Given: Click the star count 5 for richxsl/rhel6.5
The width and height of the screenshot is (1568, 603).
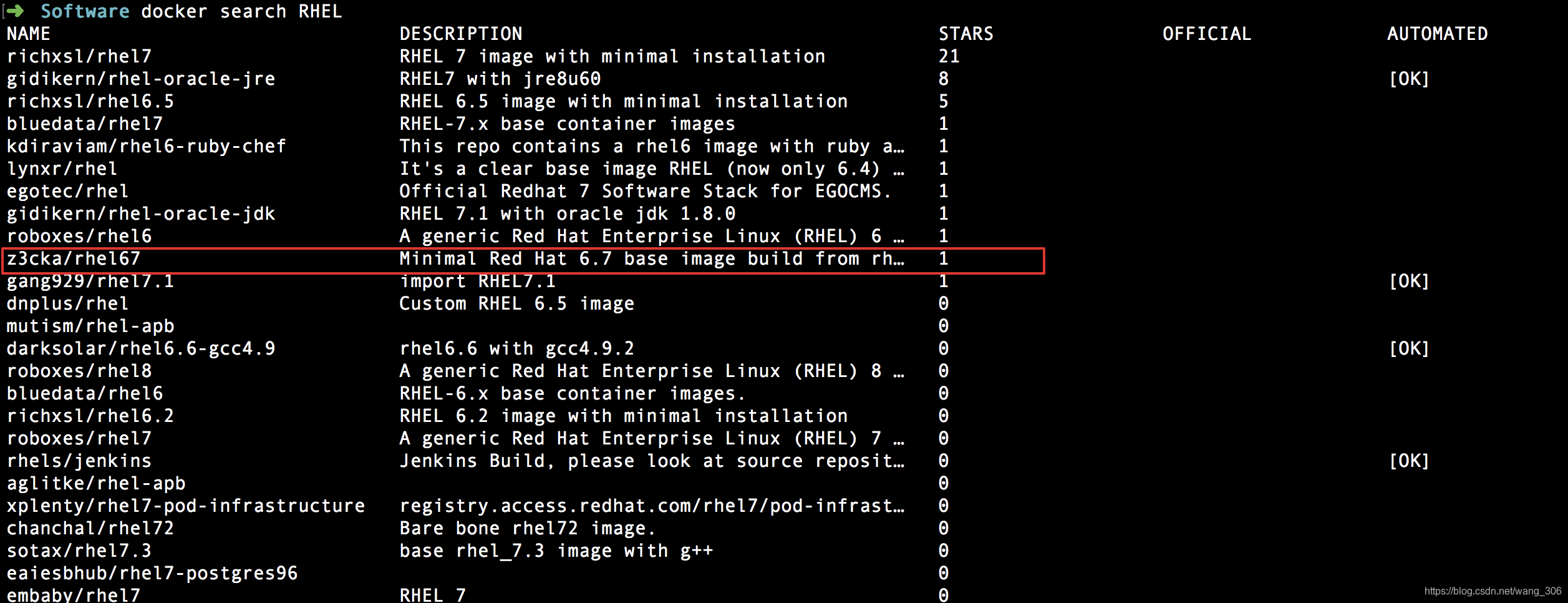Looking at the screenshot, I should point(944,101).
